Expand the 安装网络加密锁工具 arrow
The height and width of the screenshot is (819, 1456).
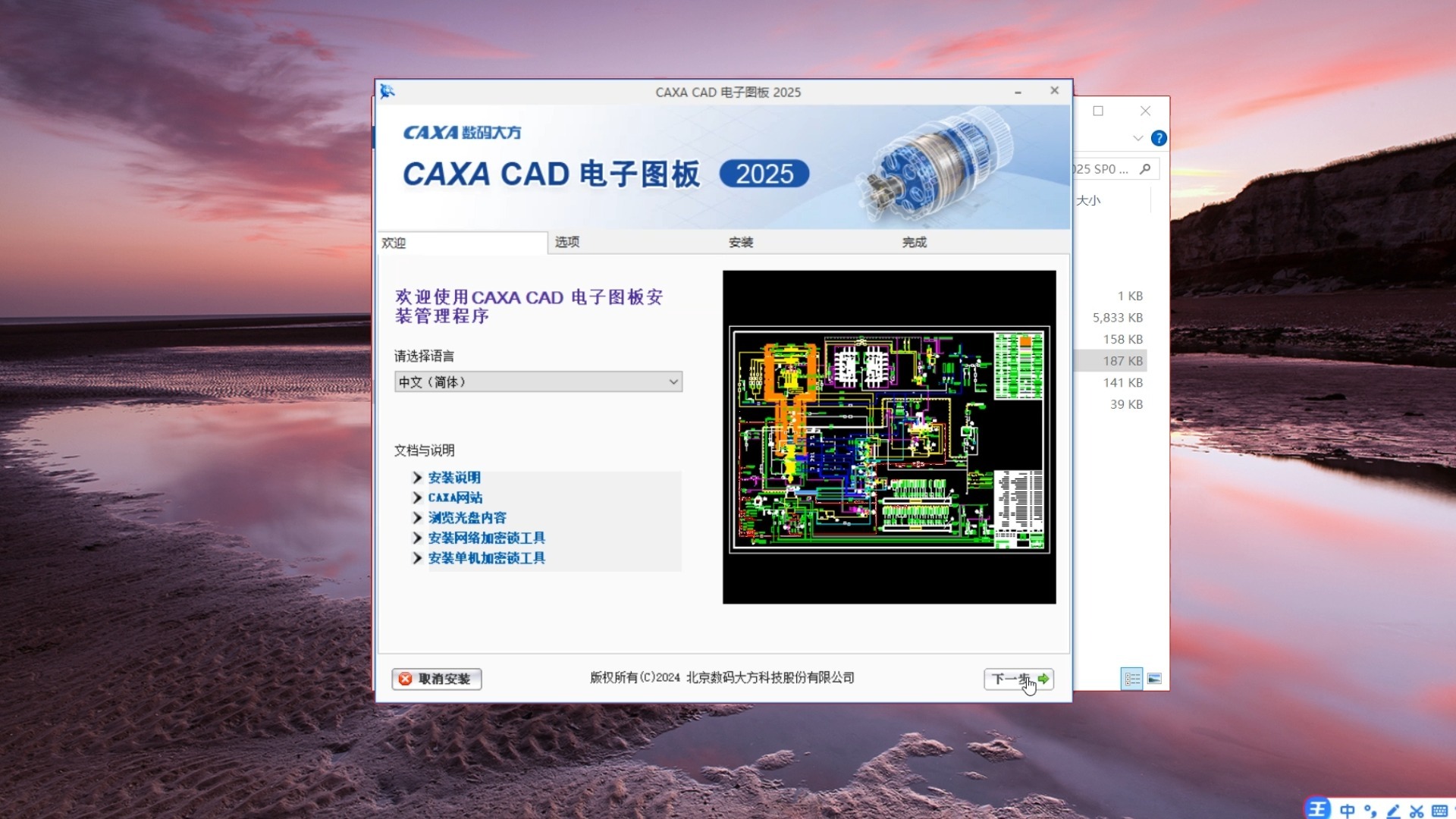(x=417, y=538)
